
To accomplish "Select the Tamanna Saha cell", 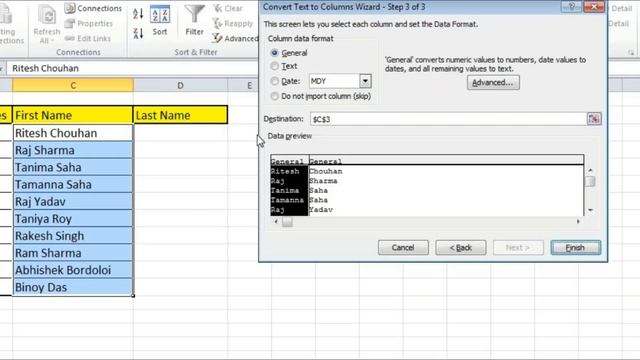I will click(x=73, y=184).
